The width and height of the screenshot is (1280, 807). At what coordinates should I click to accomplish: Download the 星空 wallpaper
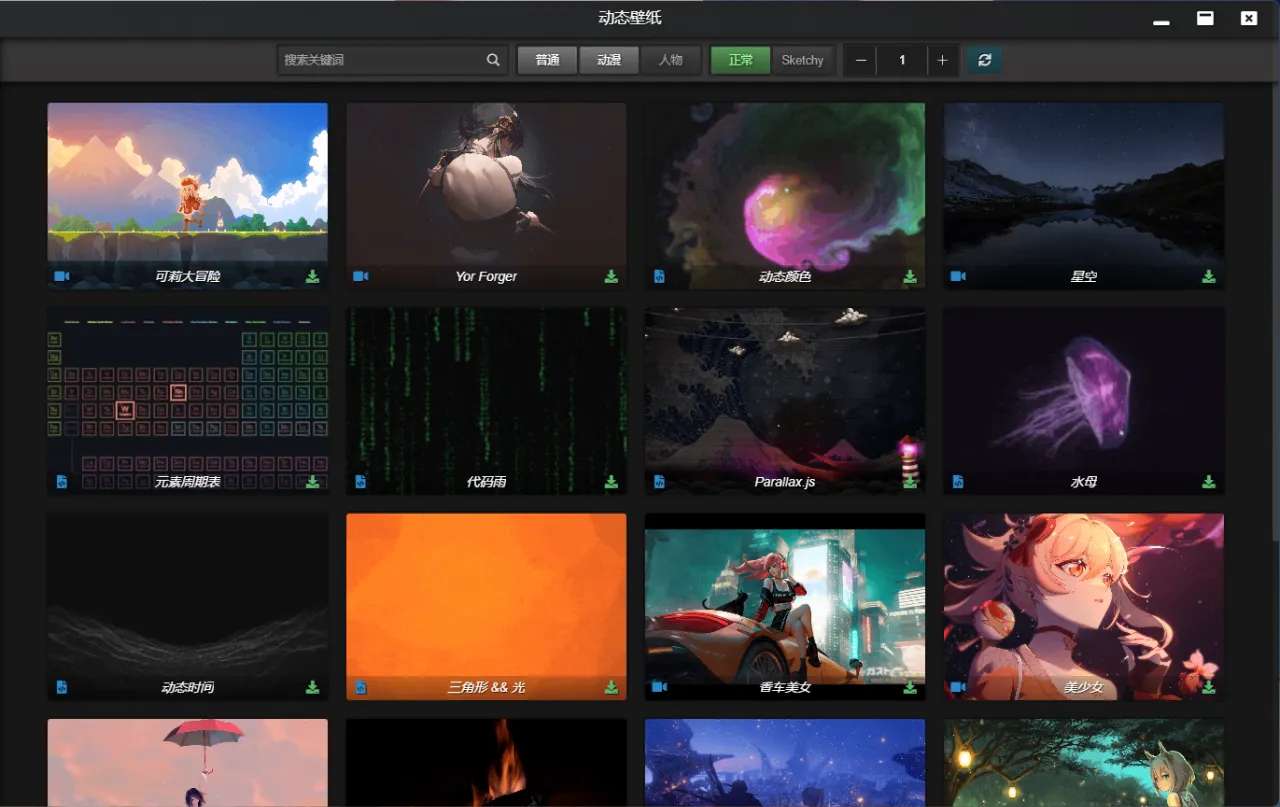[1209, 276]
